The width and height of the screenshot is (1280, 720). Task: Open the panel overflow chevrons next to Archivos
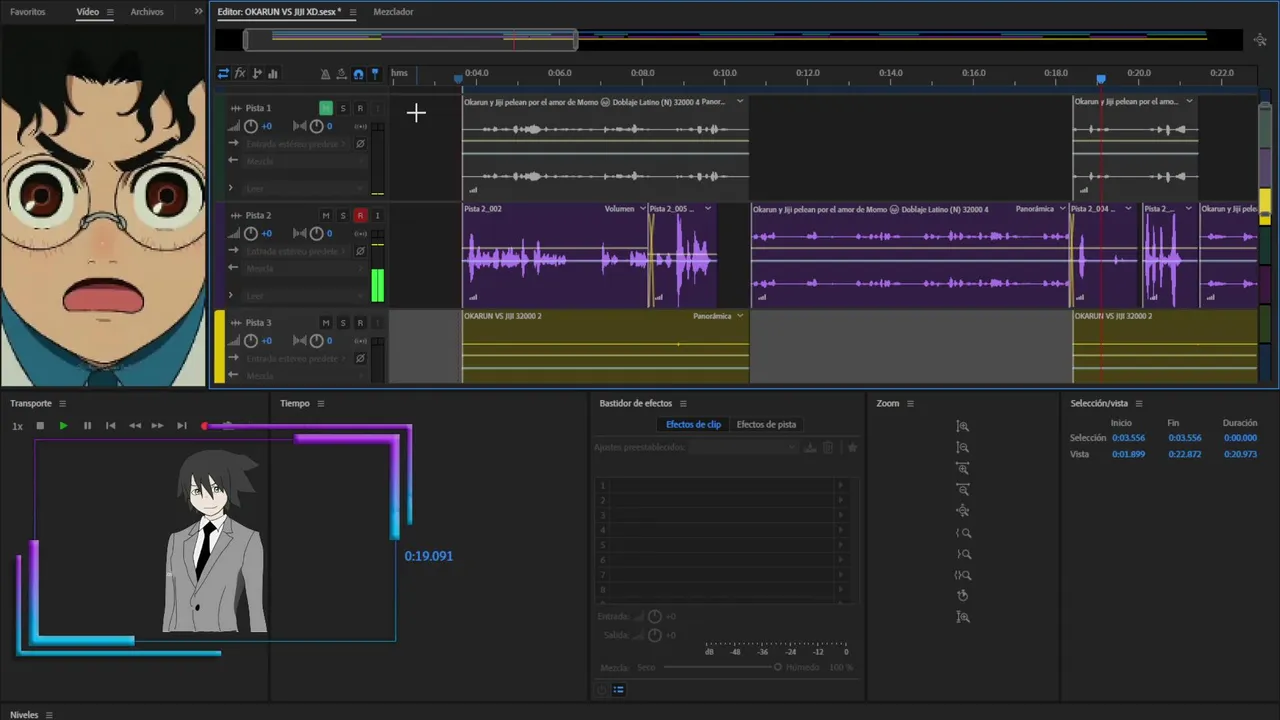pyautogui.click(x=198, y=12)
